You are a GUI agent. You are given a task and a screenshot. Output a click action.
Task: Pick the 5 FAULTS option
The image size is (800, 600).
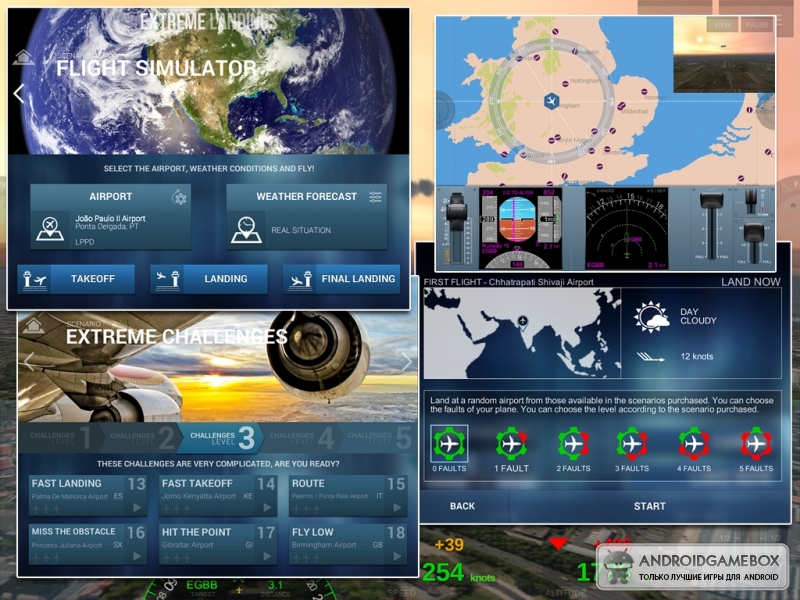point(756,450)
